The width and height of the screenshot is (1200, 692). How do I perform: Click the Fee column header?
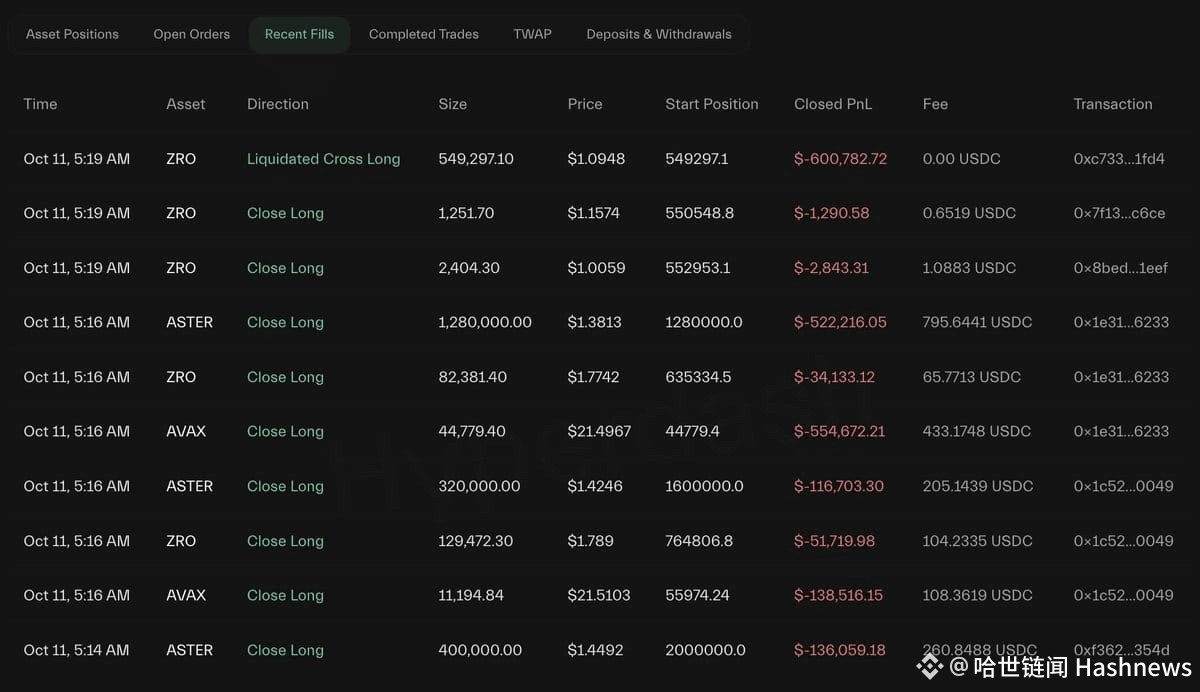coord(935,104)
